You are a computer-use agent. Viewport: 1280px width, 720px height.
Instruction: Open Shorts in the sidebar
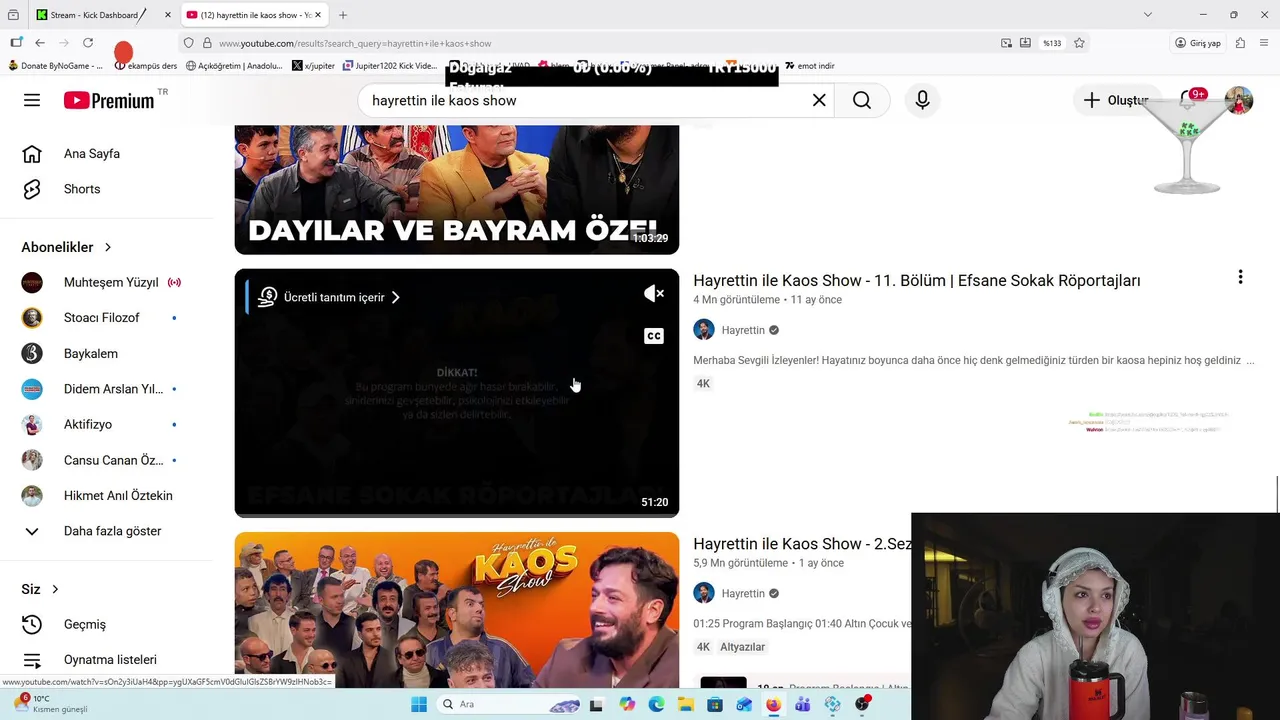pos(82,189)
